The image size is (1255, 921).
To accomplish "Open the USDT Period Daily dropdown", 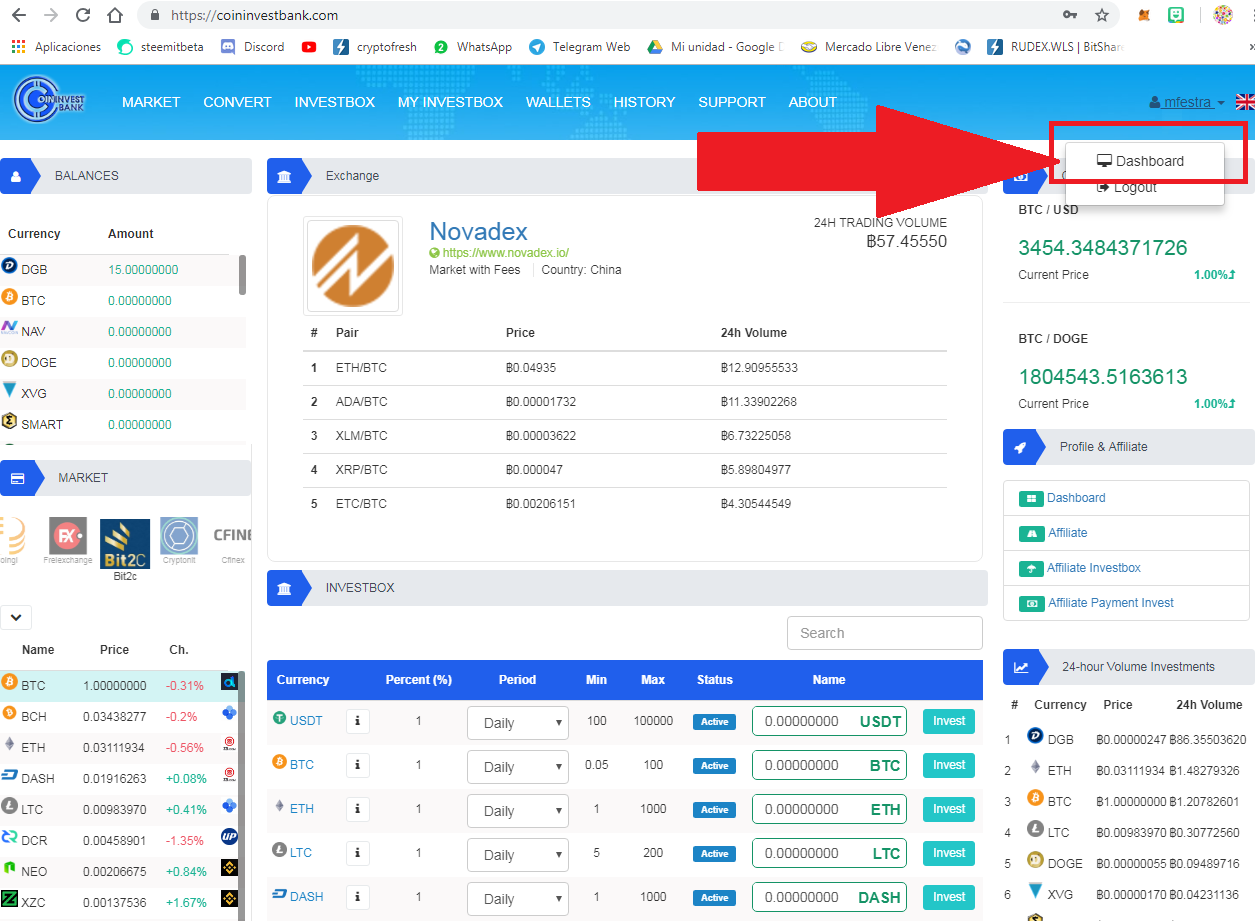I will [517, 723].
